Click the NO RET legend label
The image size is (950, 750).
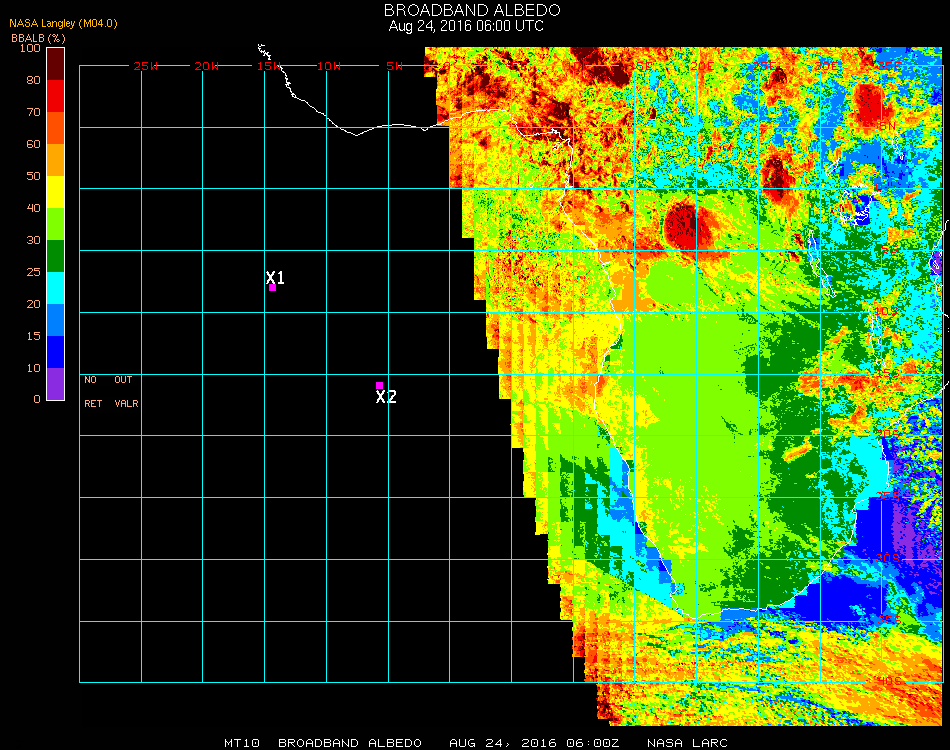tap(92, 392)
